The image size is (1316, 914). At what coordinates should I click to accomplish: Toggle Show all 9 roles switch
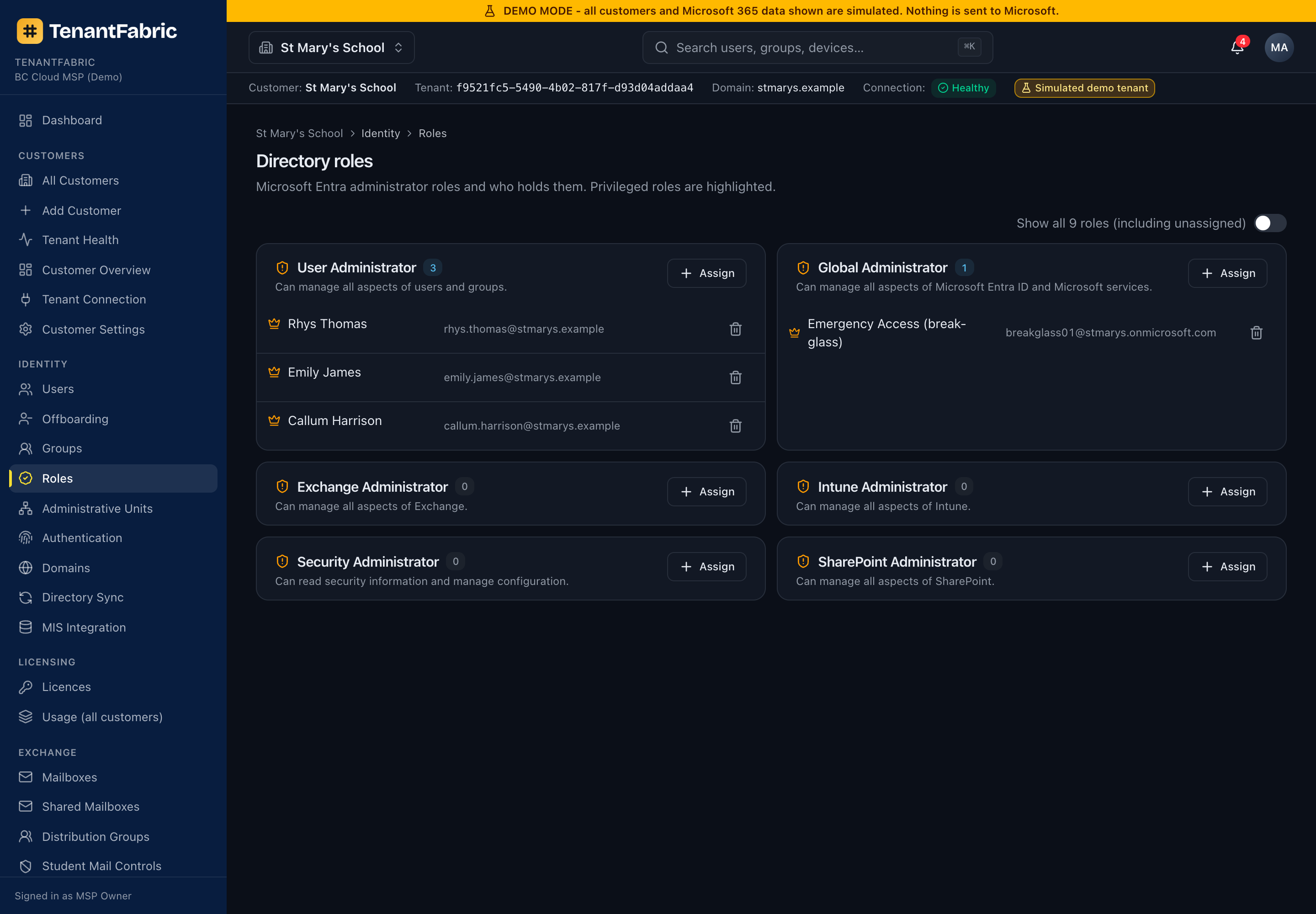[x=1269, y=223]
